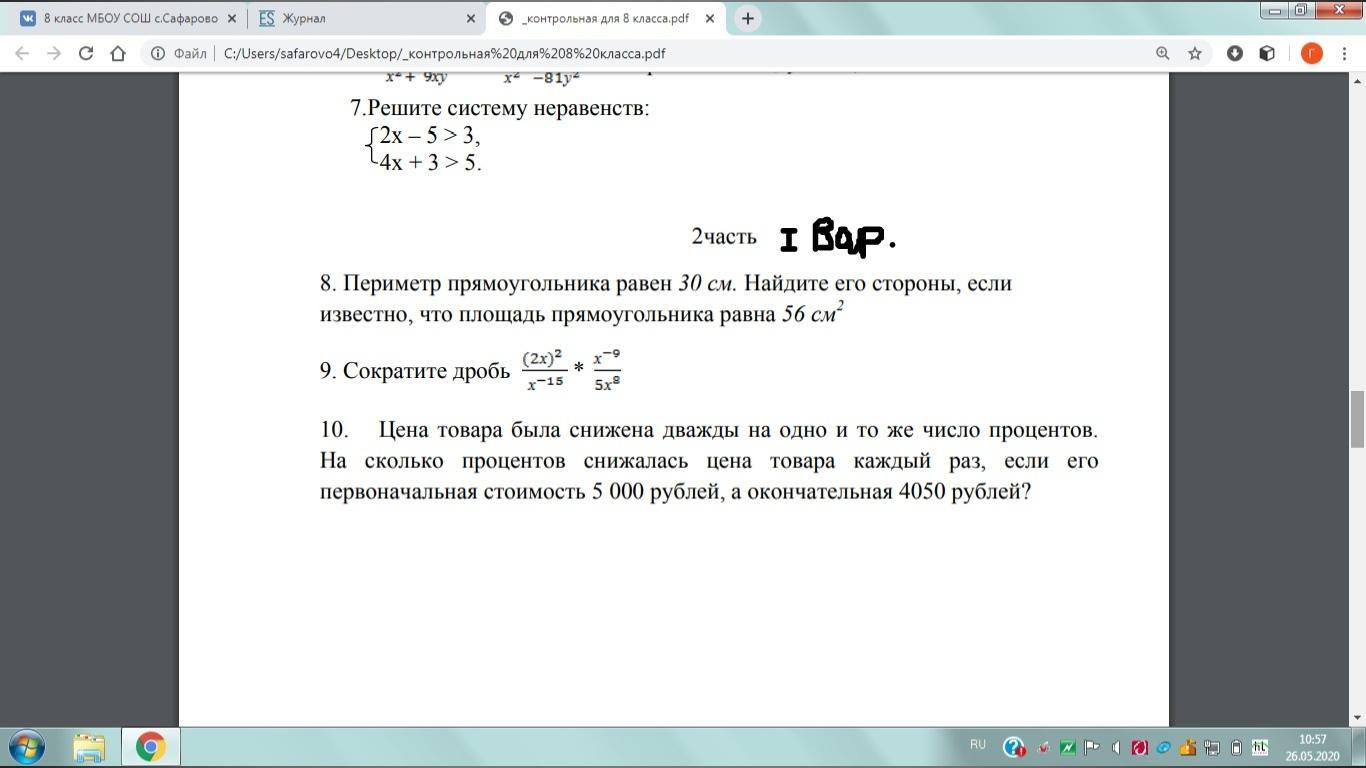Close the 'Журнал' tab

pos(471,18)
